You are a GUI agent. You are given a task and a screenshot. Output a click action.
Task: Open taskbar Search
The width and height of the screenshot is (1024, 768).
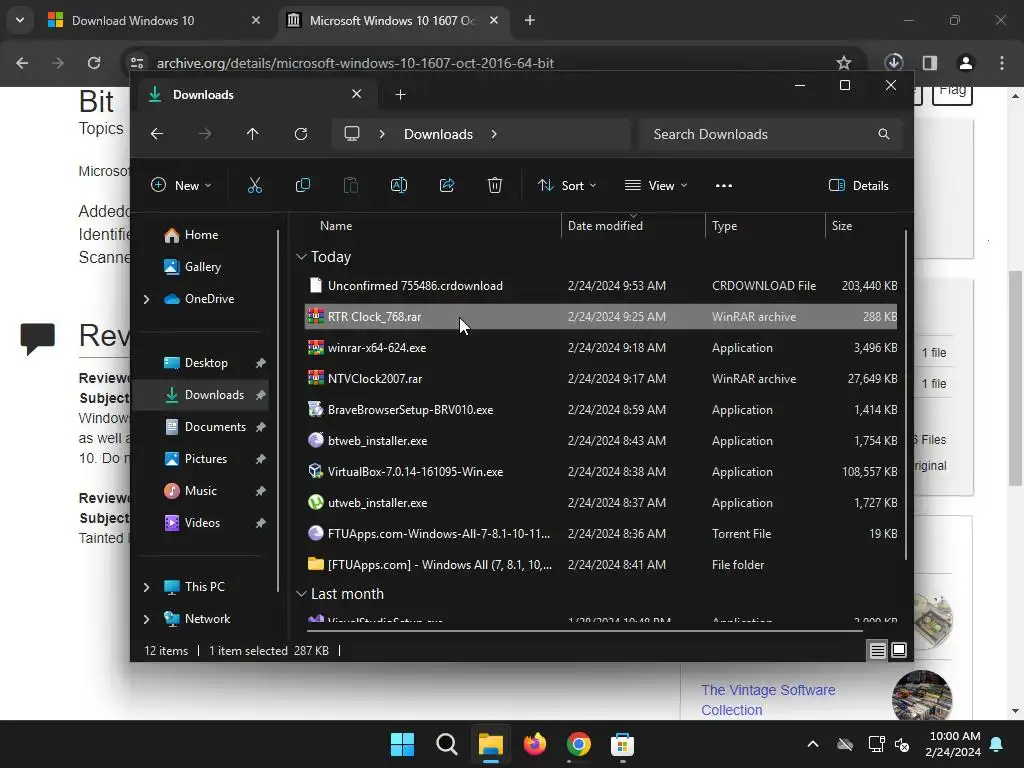tap(447, 744)
